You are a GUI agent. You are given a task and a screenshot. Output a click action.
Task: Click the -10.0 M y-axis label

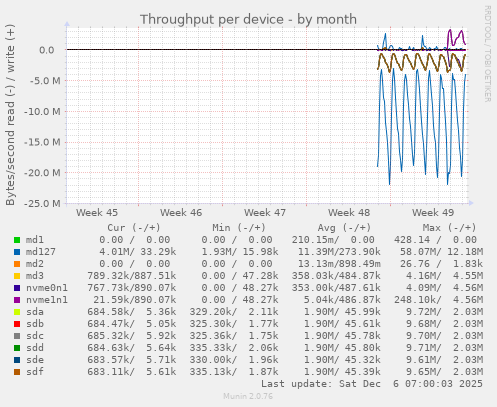[42, 111]
